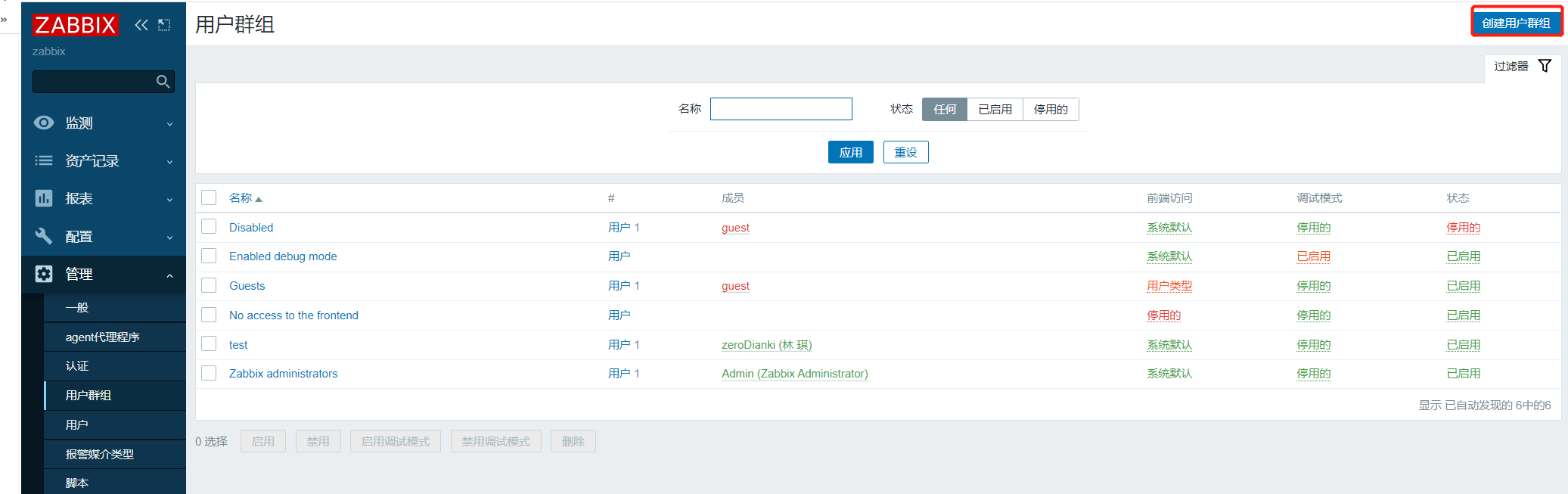
Task: Click 停用的 frontend access for No access row
Action: [x=1163, y=315]
